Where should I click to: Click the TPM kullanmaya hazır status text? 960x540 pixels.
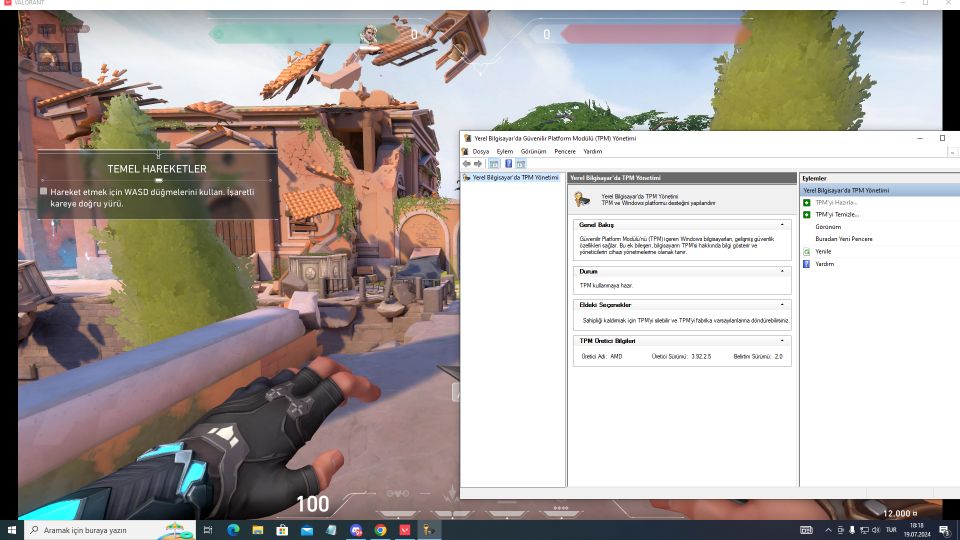[x=606, y=286]
